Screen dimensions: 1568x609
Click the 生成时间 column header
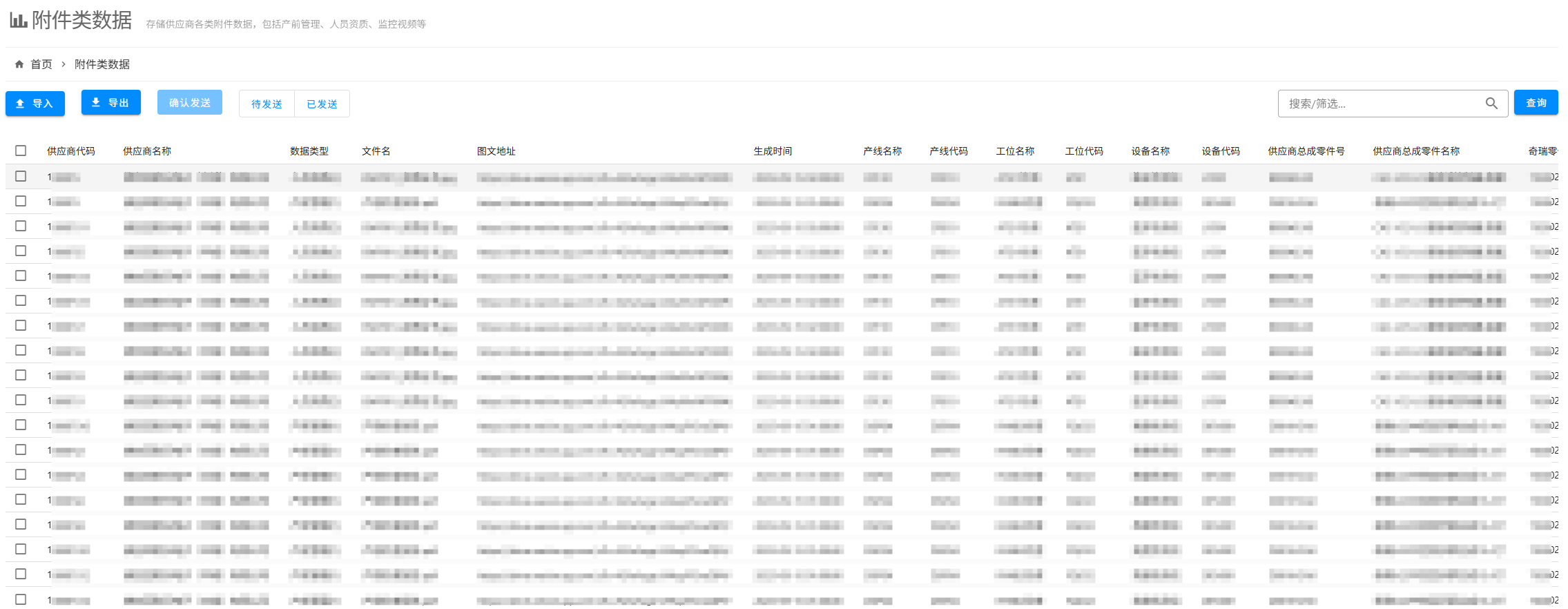point(773,151)
